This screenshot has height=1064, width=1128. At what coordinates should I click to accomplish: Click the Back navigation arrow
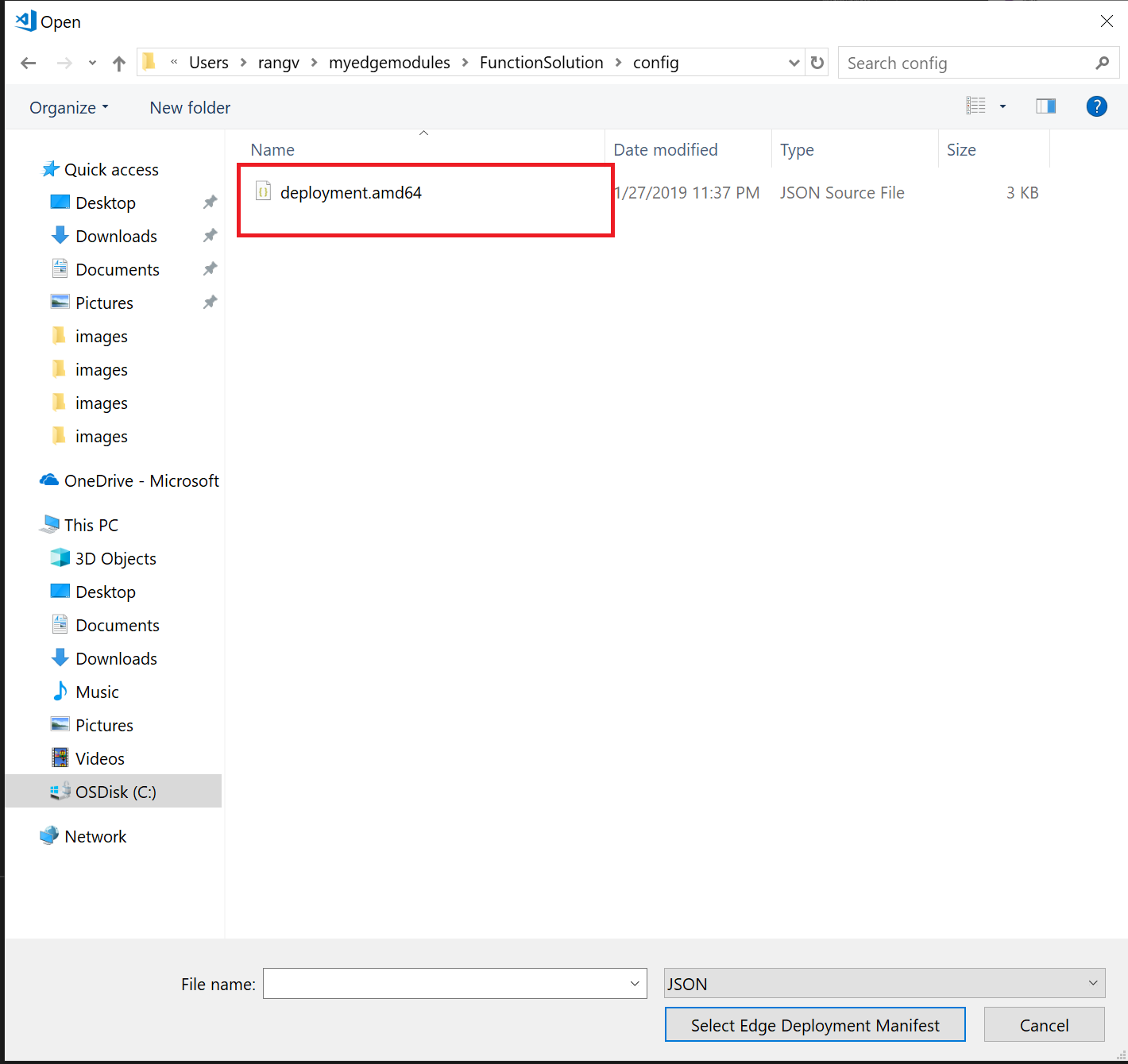point(29,64)
